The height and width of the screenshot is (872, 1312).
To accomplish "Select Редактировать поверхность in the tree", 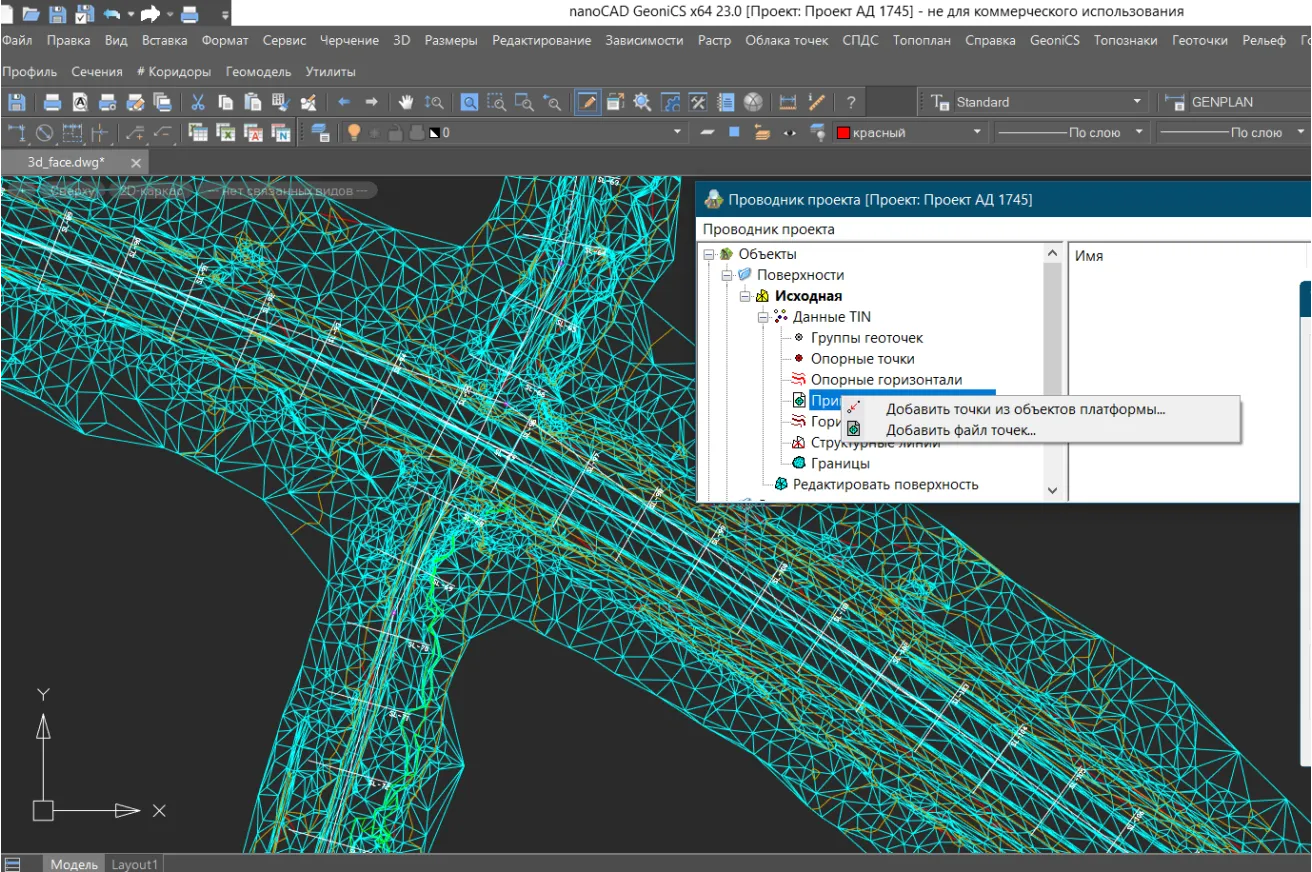I will pos(885,484).
